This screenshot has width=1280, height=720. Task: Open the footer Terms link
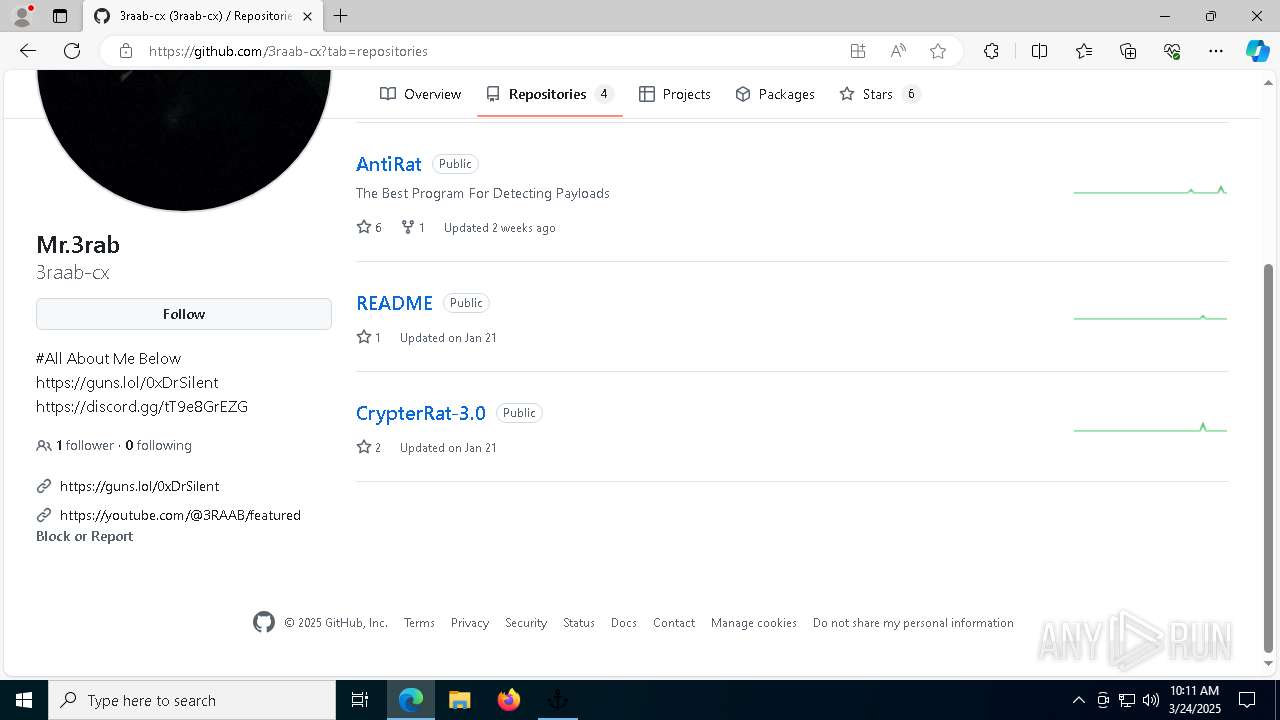419,623
